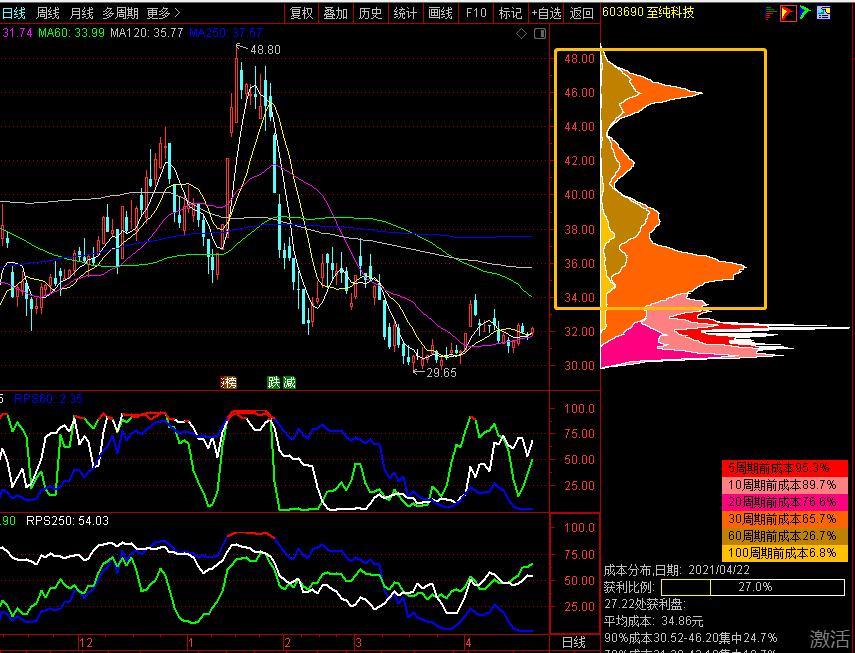
Task: Open the 复权 adjustment menu
Action: (301, 13)
